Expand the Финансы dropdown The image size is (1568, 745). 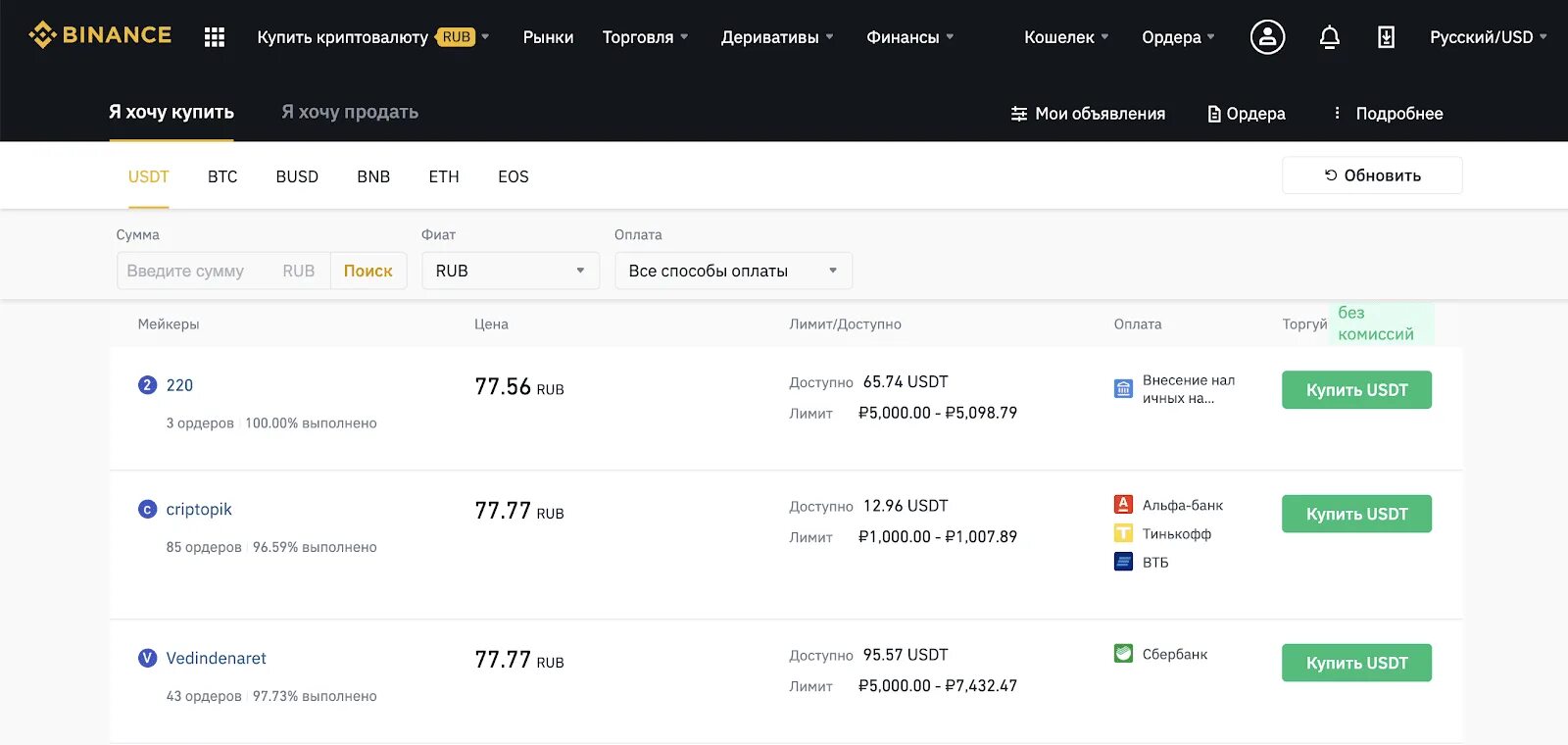coord(909,37)
